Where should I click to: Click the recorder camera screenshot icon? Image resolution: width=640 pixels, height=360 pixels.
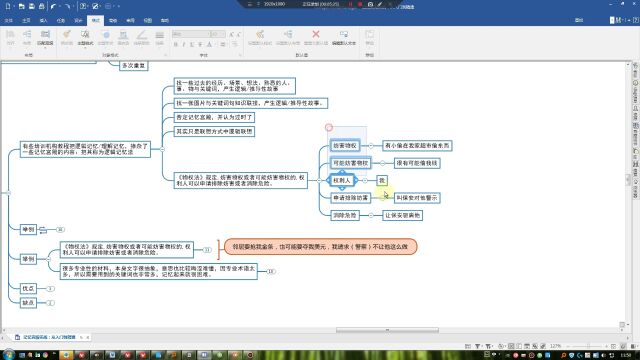click(370, 4)
